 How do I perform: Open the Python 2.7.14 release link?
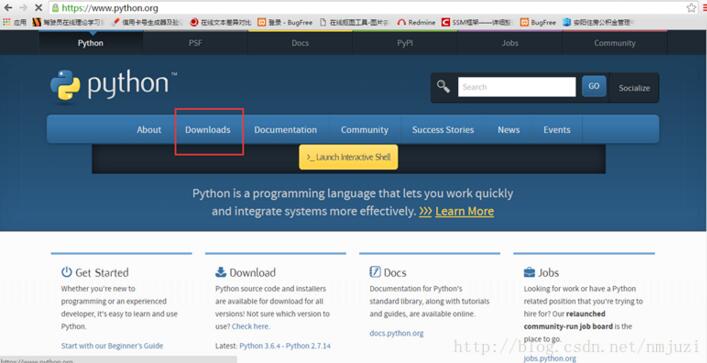point(308,346)
